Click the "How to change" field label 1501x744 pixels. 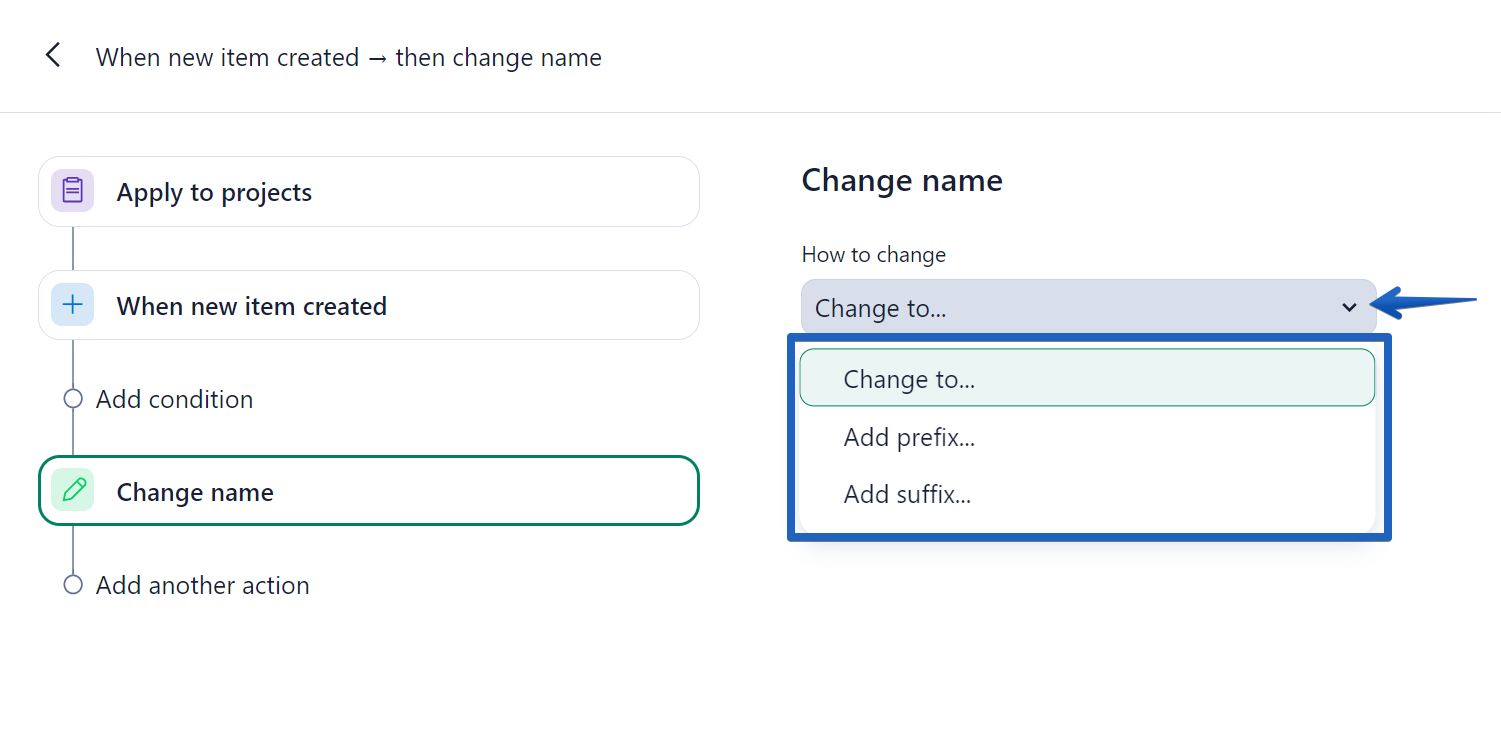tap(873, 255)
